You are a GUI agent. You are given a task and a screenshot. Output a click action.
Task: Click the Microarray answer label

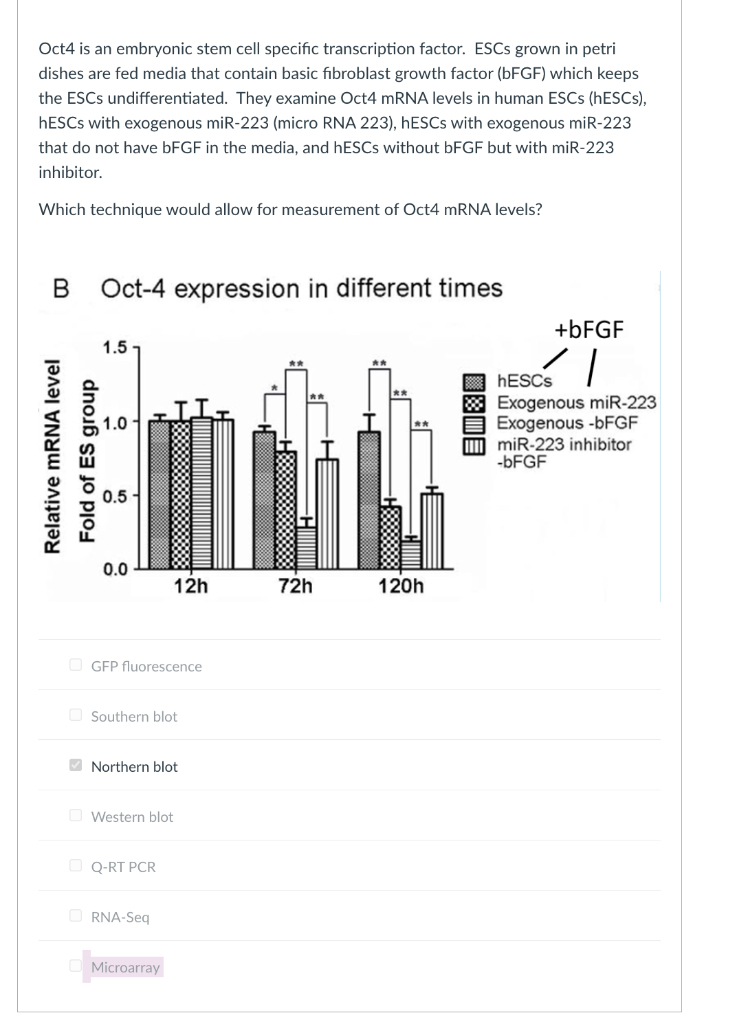coord(125,967)
